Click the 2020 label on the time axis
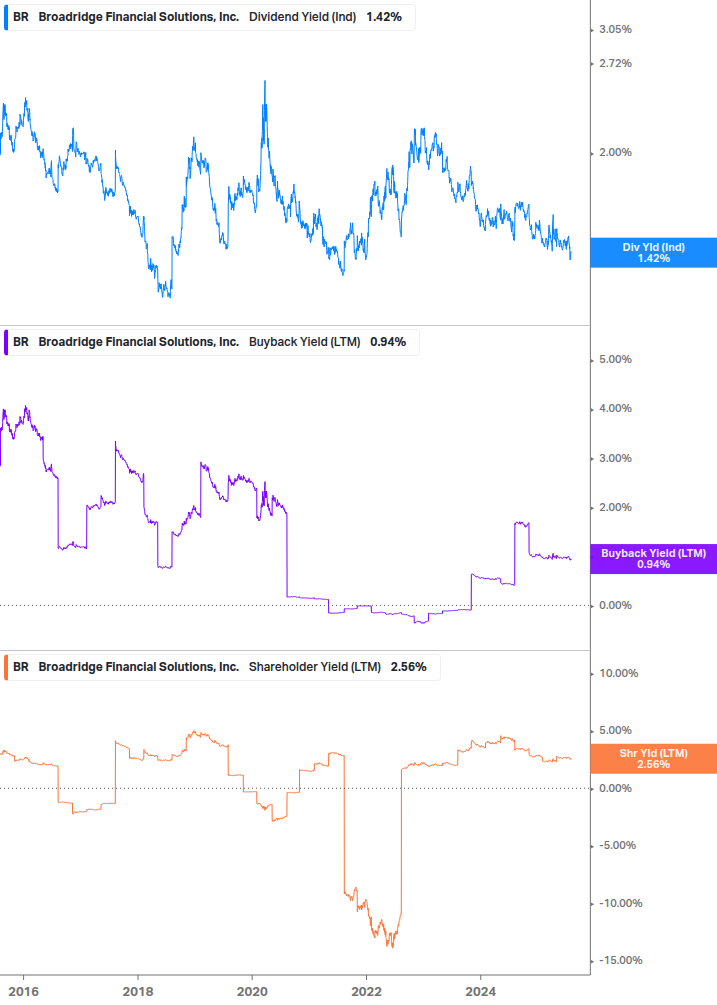 252,992
